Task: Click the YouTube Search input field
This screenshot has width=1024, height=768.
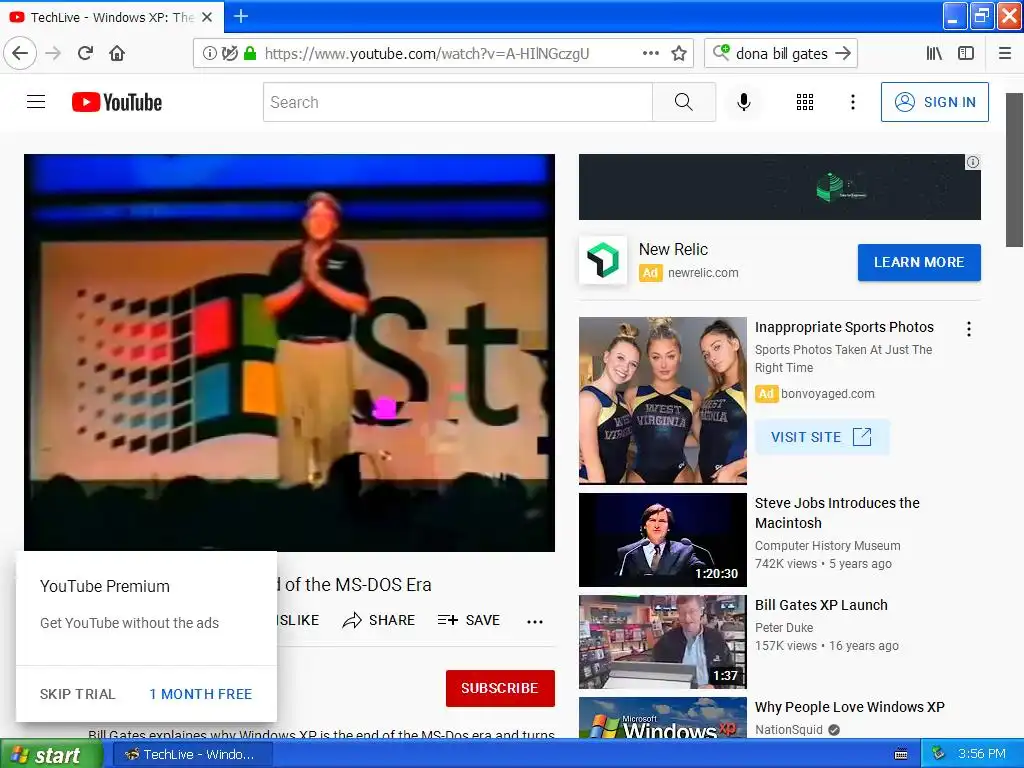Action: point(458,102)
